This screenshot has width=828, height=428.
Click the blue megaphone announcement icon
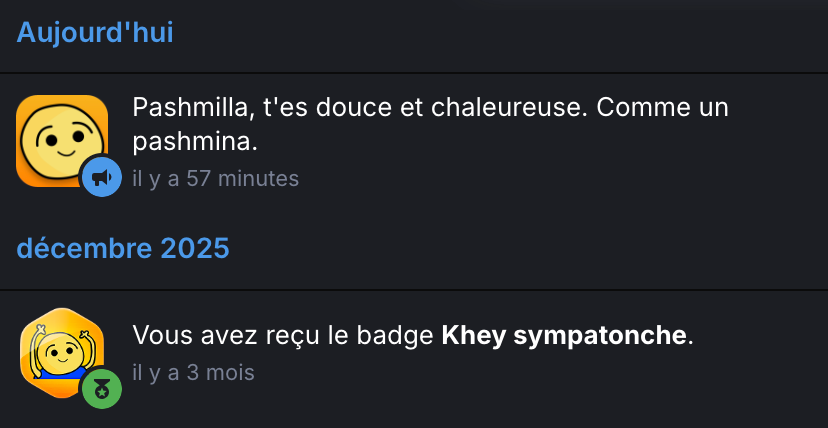[x=101, y=177]
